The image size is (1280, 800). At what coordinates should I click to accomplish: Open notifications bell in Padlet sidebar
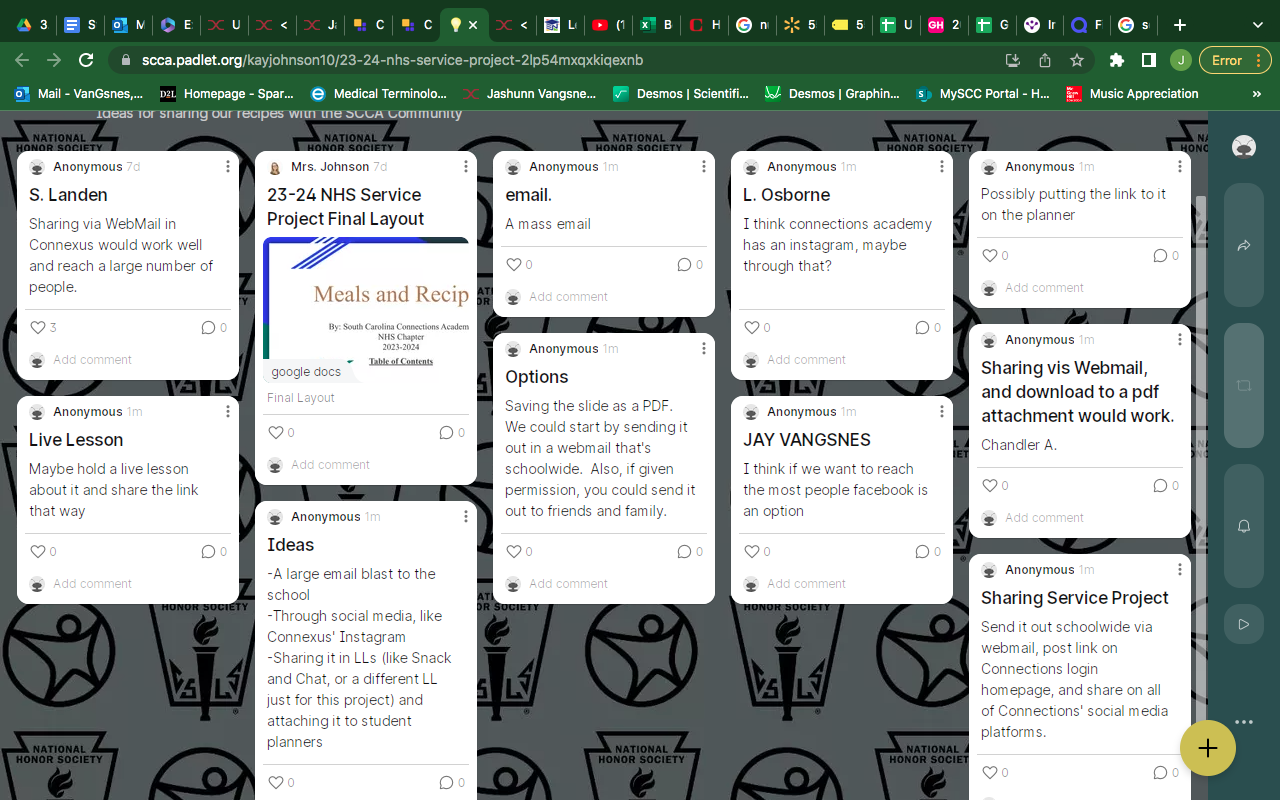click(x=1244, y=525)
